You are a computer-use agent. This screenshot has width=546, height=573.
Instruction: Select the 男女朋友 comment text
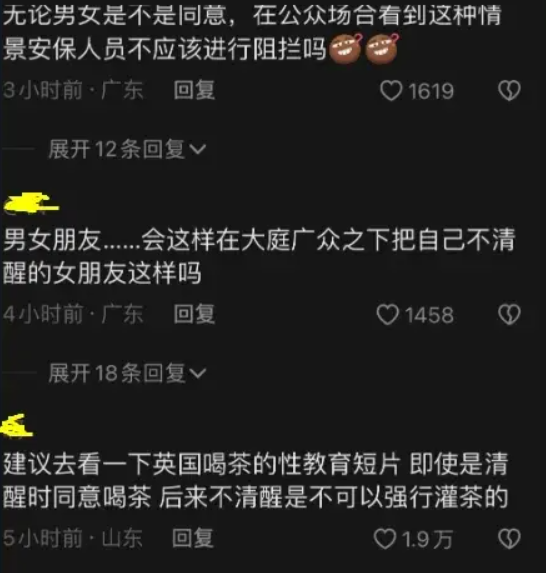(259, 256)
